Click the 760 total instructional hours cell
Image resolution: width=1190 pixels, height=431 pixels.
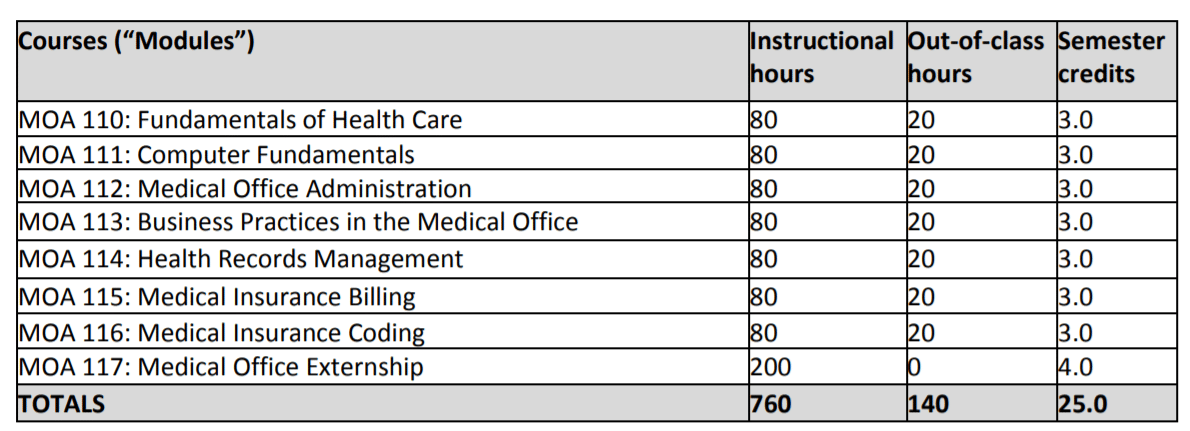pyautogui.click(x=827, y=403)
